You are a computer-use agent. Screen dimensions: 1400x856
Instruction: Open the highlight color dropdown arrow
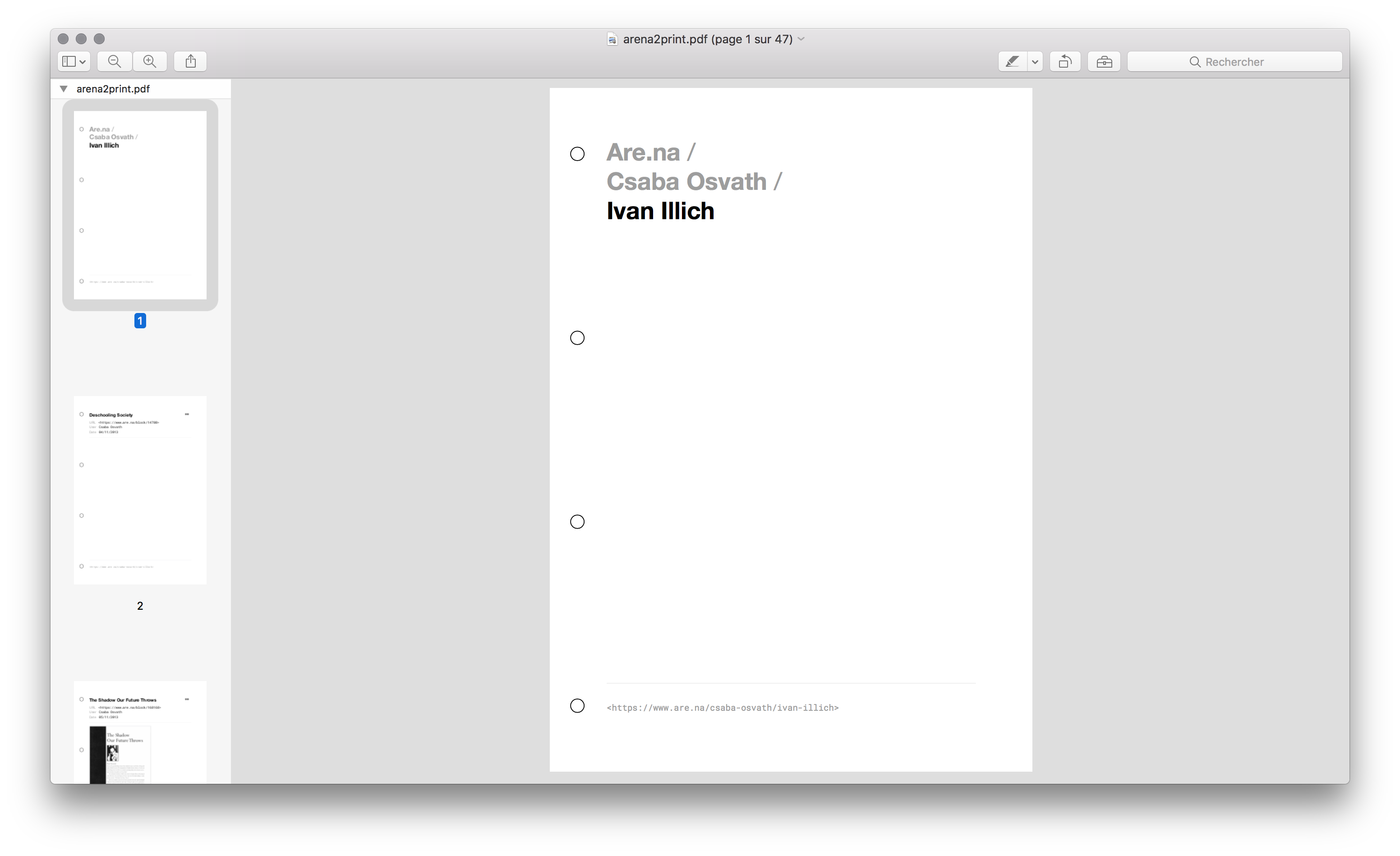click(x=1035, y=61)
